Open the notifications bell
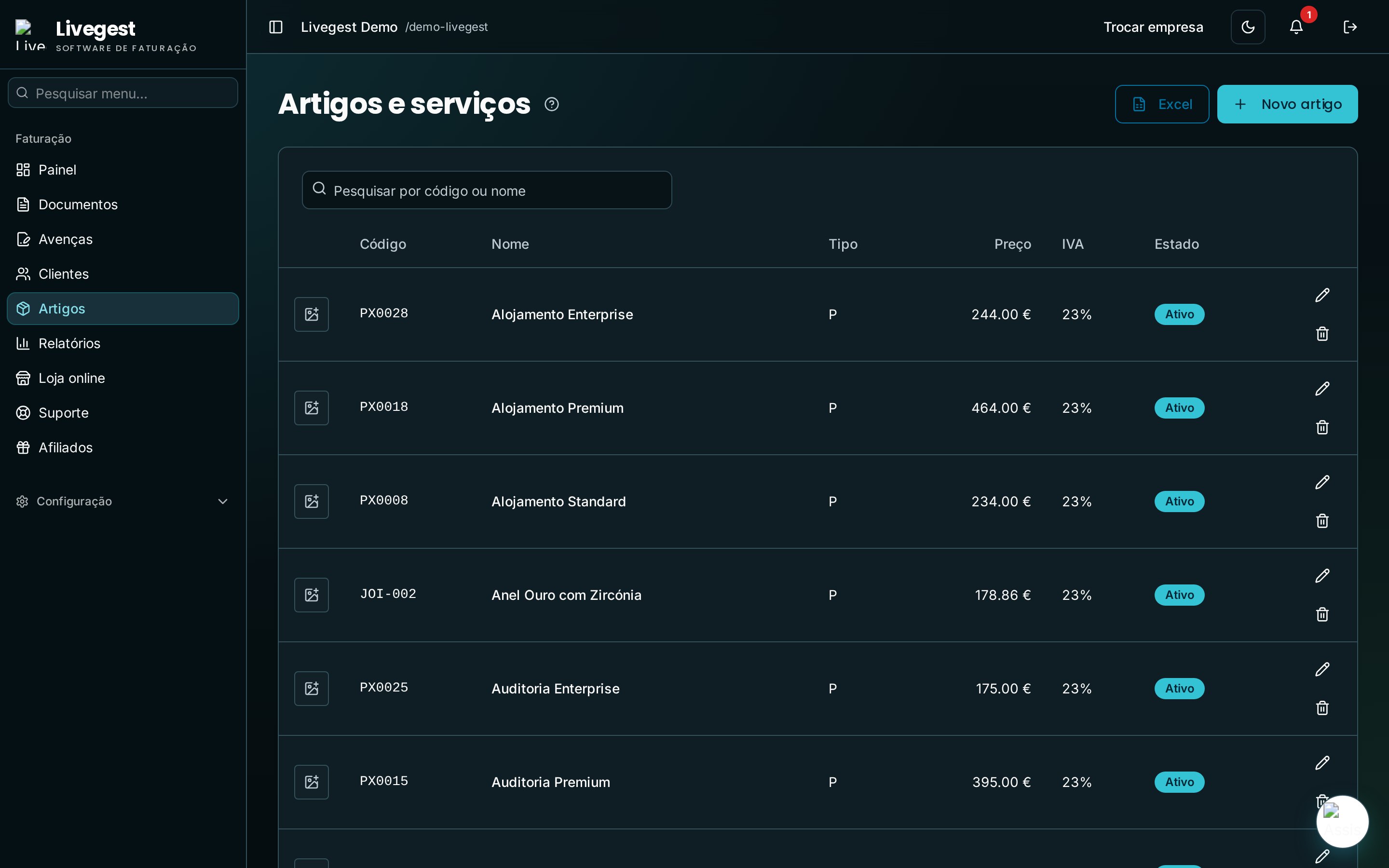 1296,27
